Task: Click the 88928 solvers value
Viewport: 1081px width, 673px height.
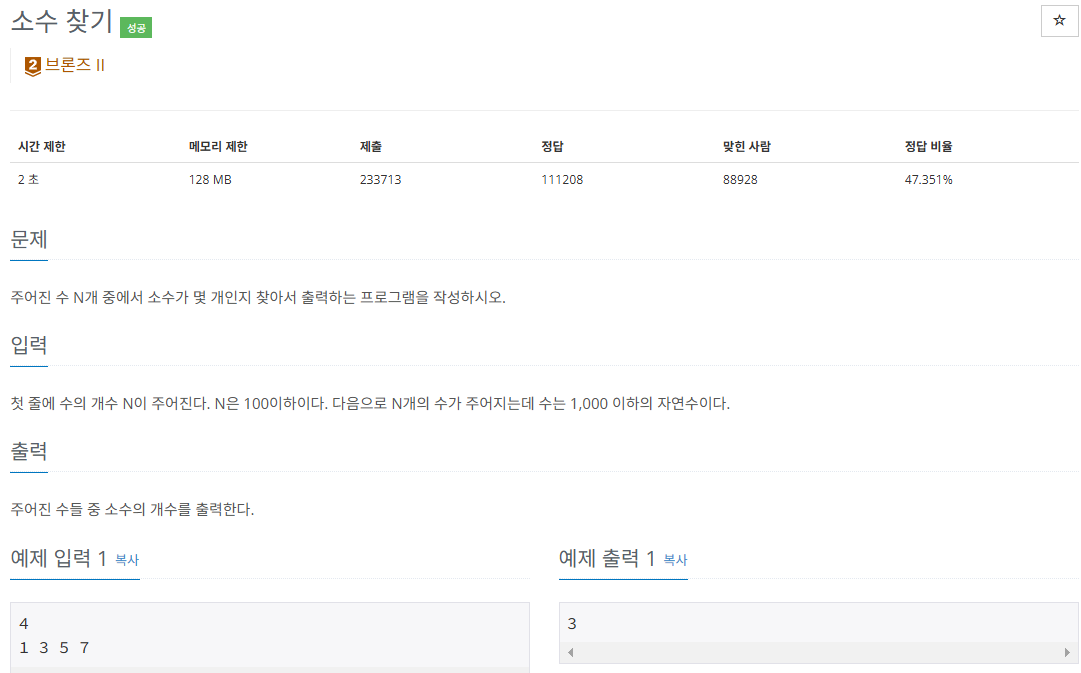Action: coord(740,179)
